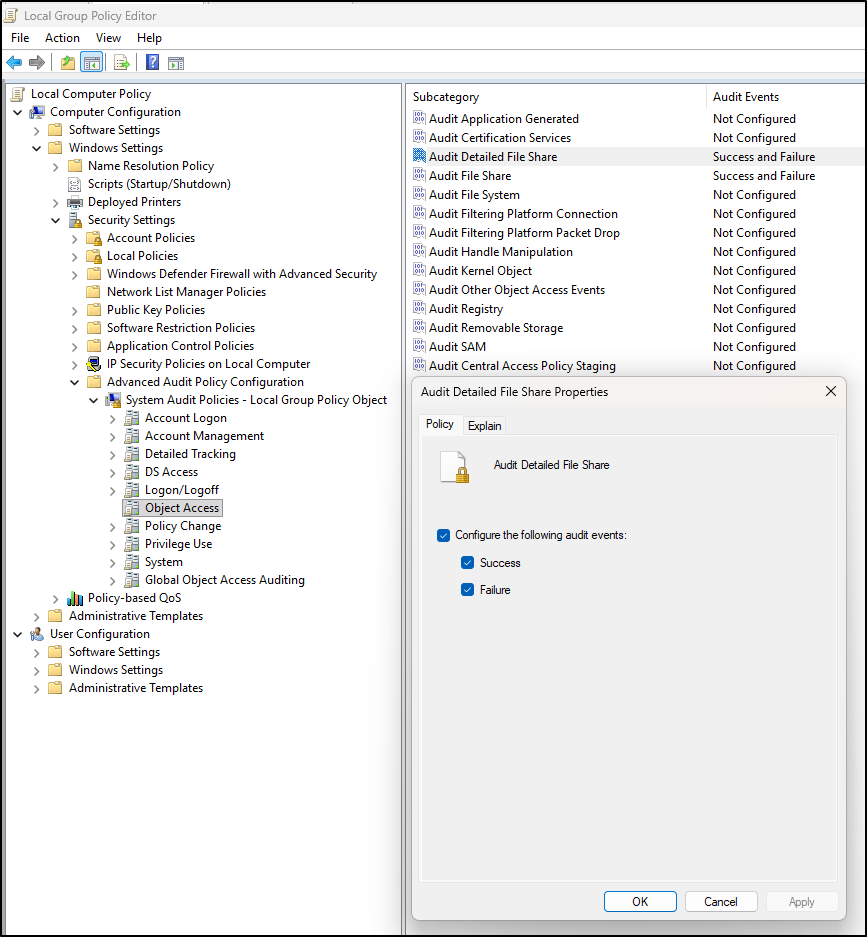
Task: Click the Audit Removable Storage policy icon
Action: [419, 327]
